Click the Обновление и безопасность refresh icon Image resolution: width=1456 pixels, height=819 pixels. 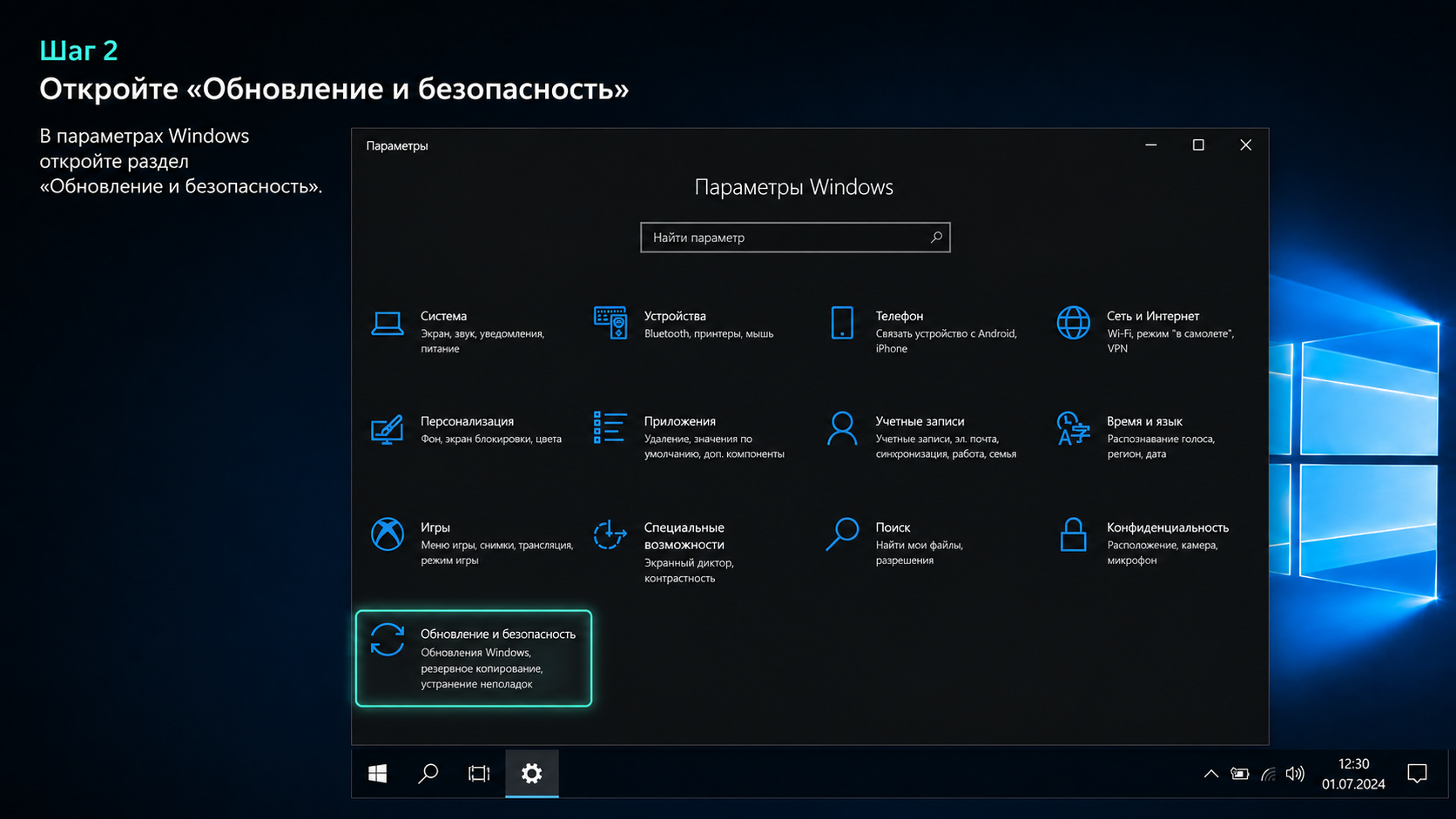click(x=388, y=640)
